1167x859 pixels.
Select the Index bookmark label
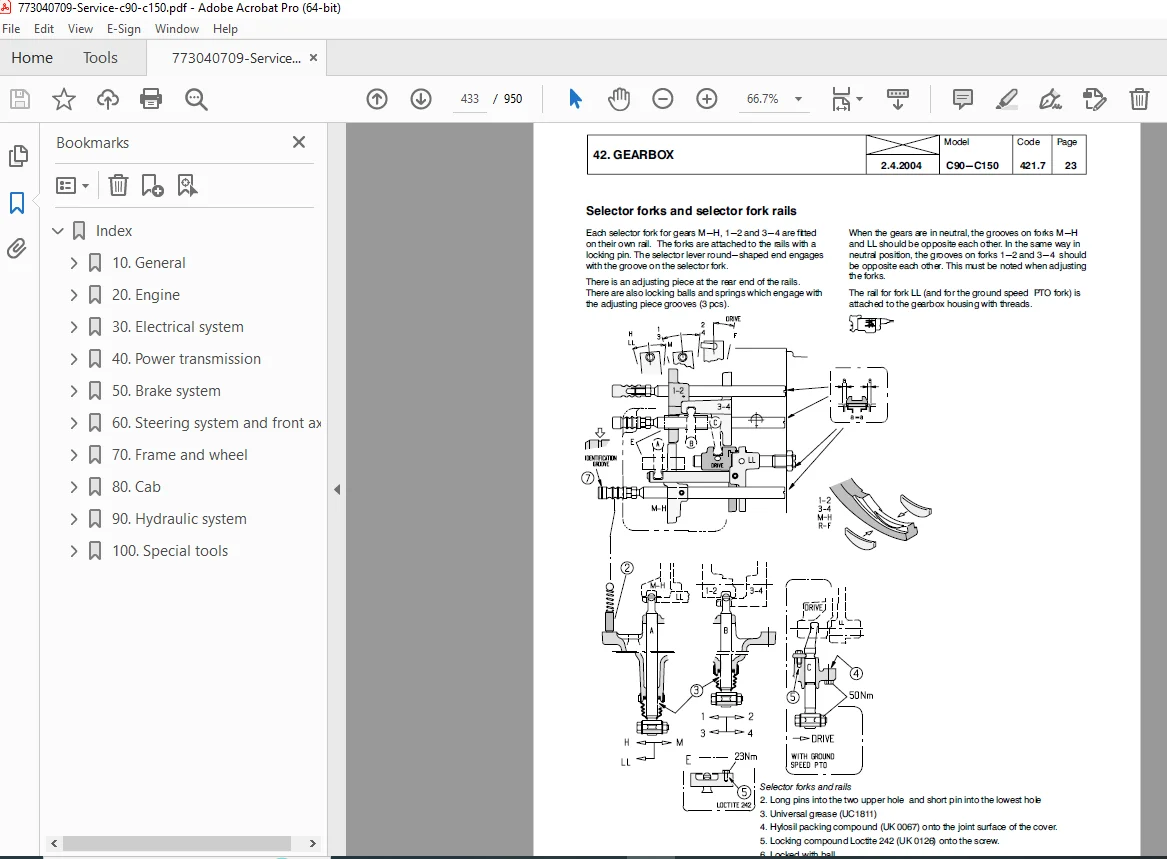tap(114, 231)
